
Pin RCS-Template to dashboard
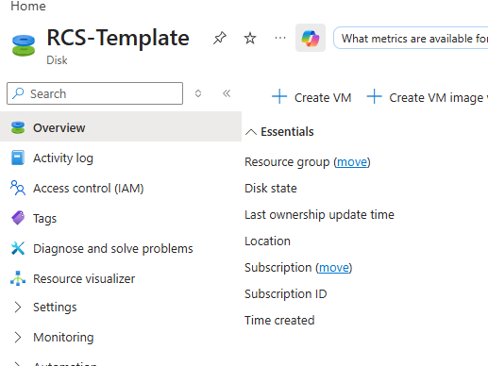point(220,38)
